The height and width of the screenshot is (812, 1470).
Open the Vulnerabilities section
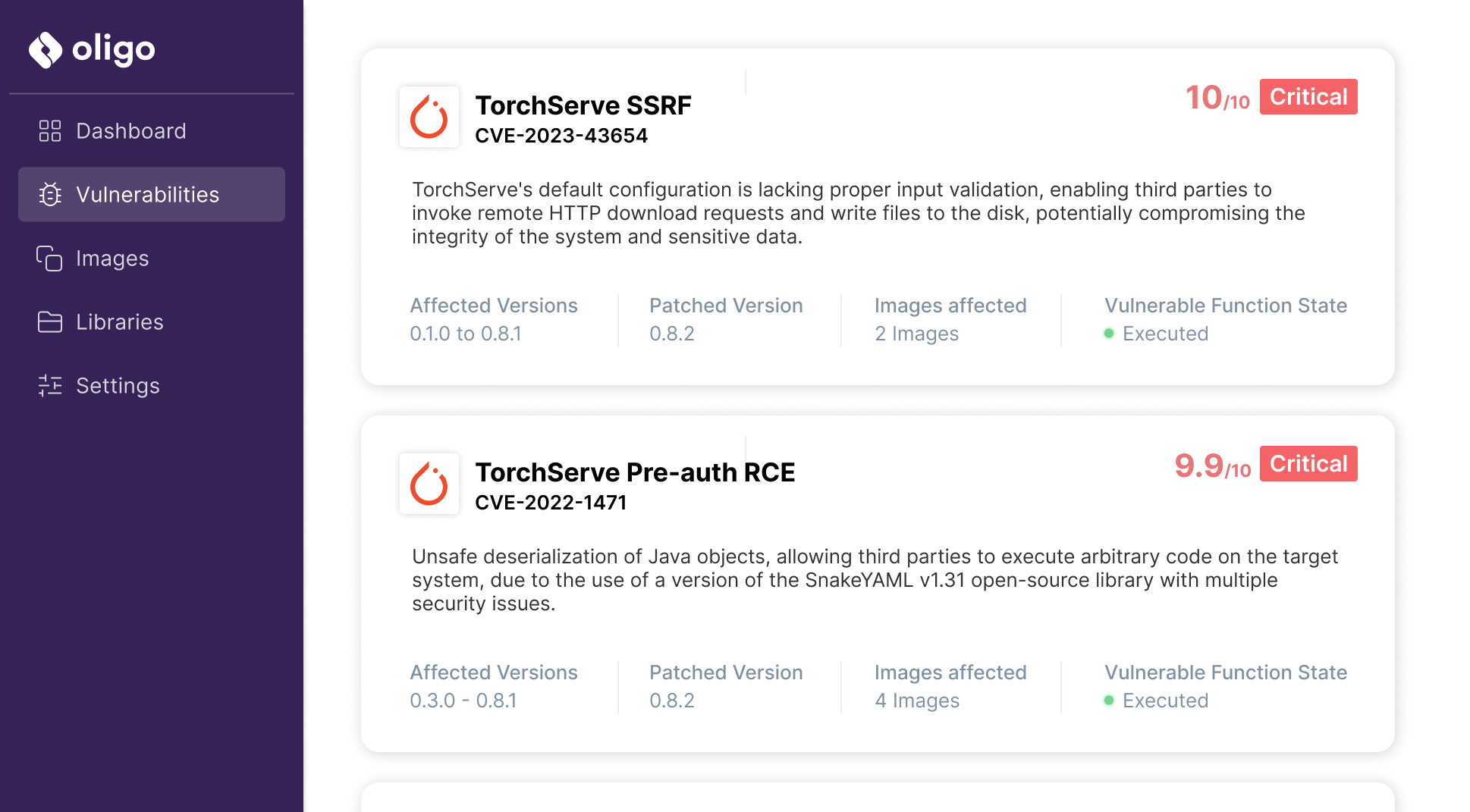point(149,195)
